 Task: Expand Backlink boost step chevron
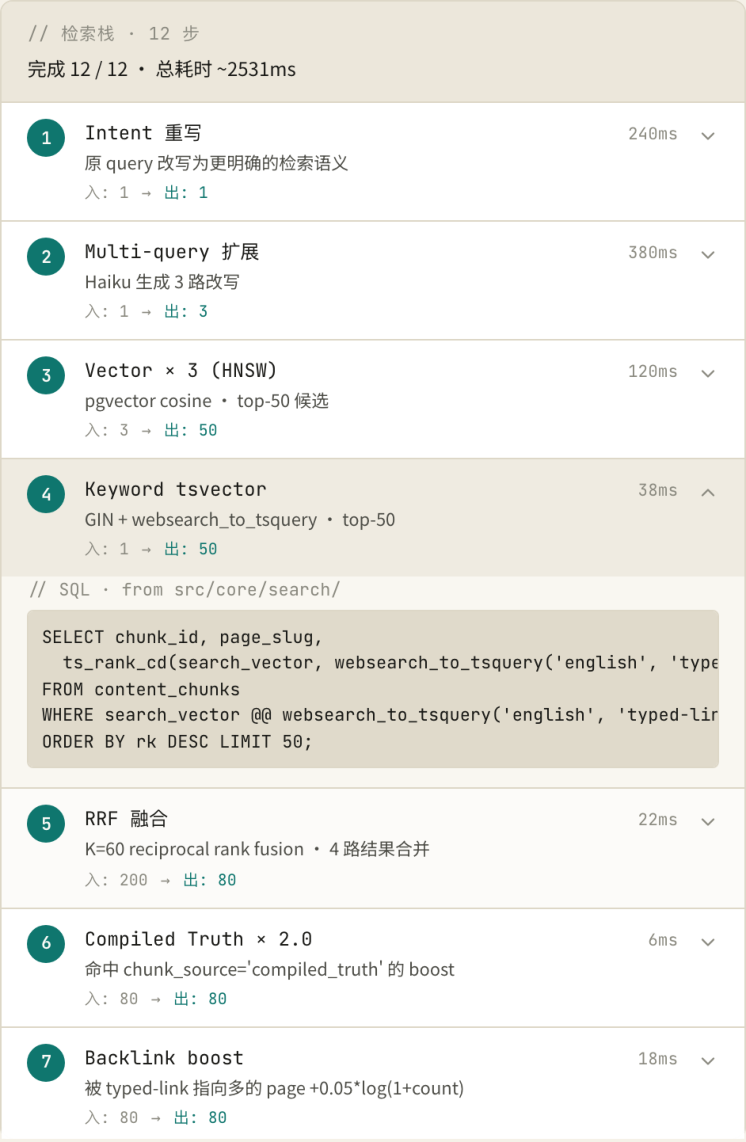tap(707, 1060)
